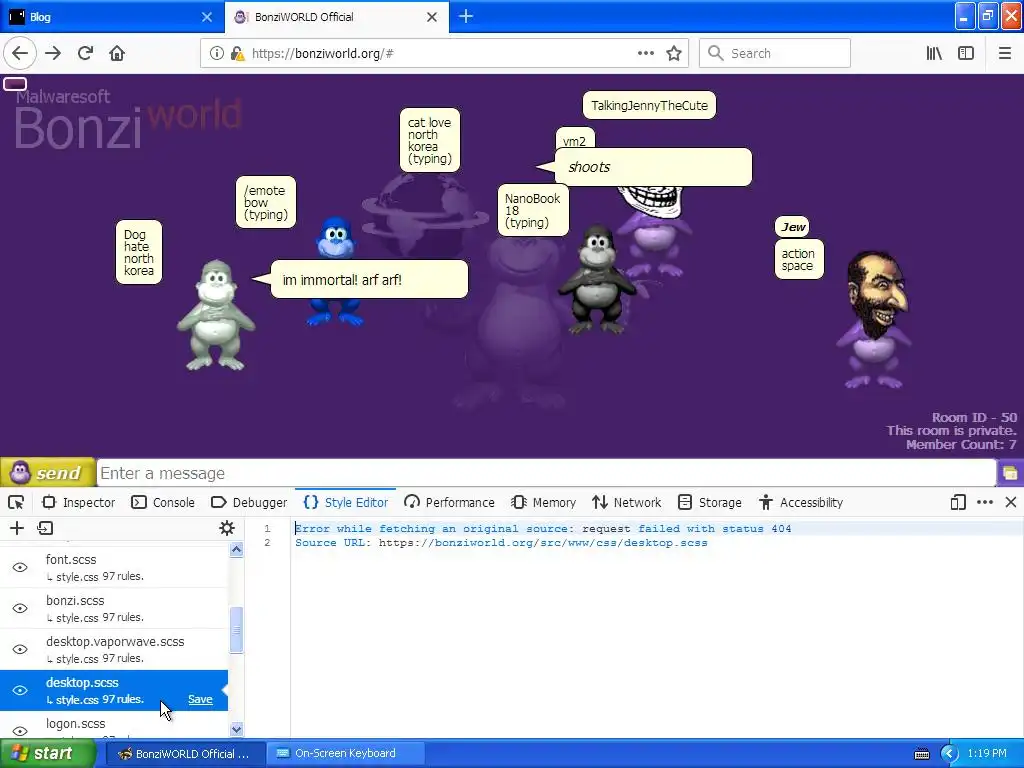Open the Accessibility tab

tap(801, 502)
